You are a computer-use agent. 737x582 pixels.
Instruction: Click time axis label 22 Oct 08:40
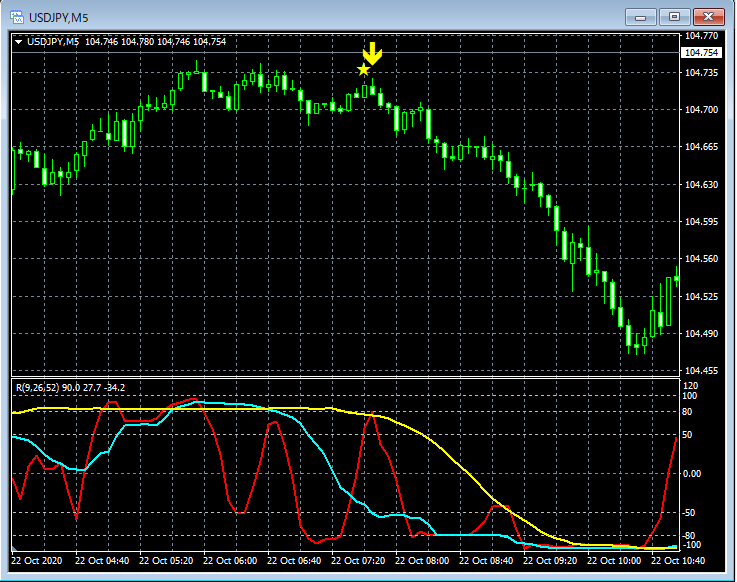pos(486,560)
